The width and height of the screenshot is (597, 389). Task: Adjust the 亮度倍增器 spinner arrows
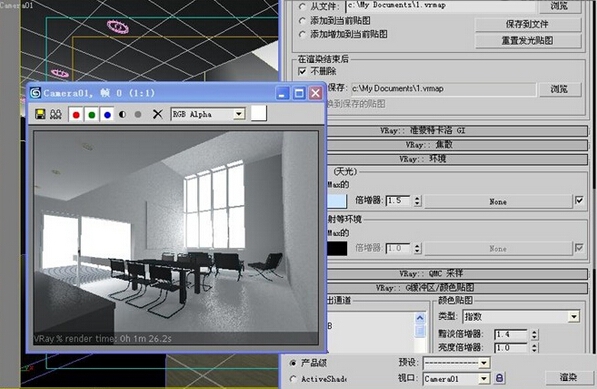(535, 348)
